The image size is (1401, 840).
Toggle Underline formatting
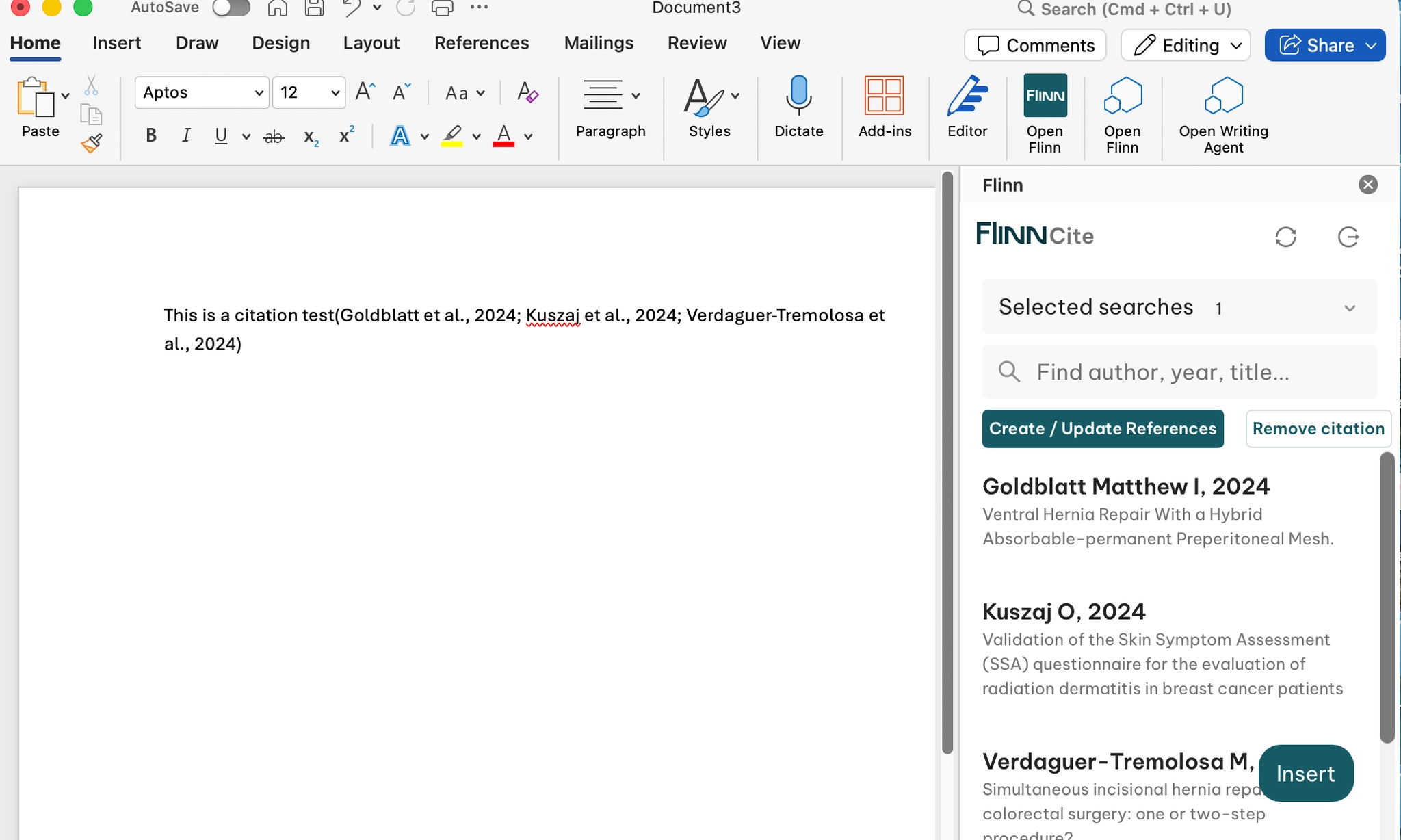tap(220, 135)
